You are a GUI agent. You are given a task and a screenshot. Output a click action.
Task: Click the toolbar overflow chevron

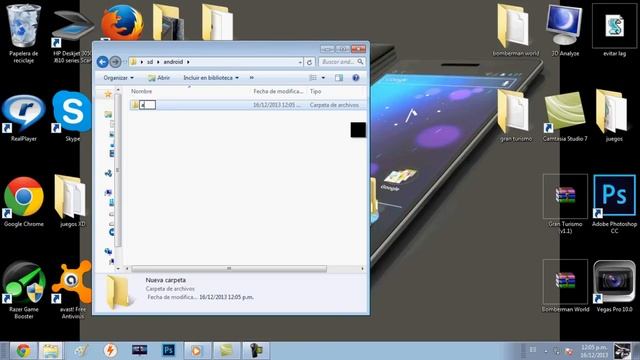(251, 78)
